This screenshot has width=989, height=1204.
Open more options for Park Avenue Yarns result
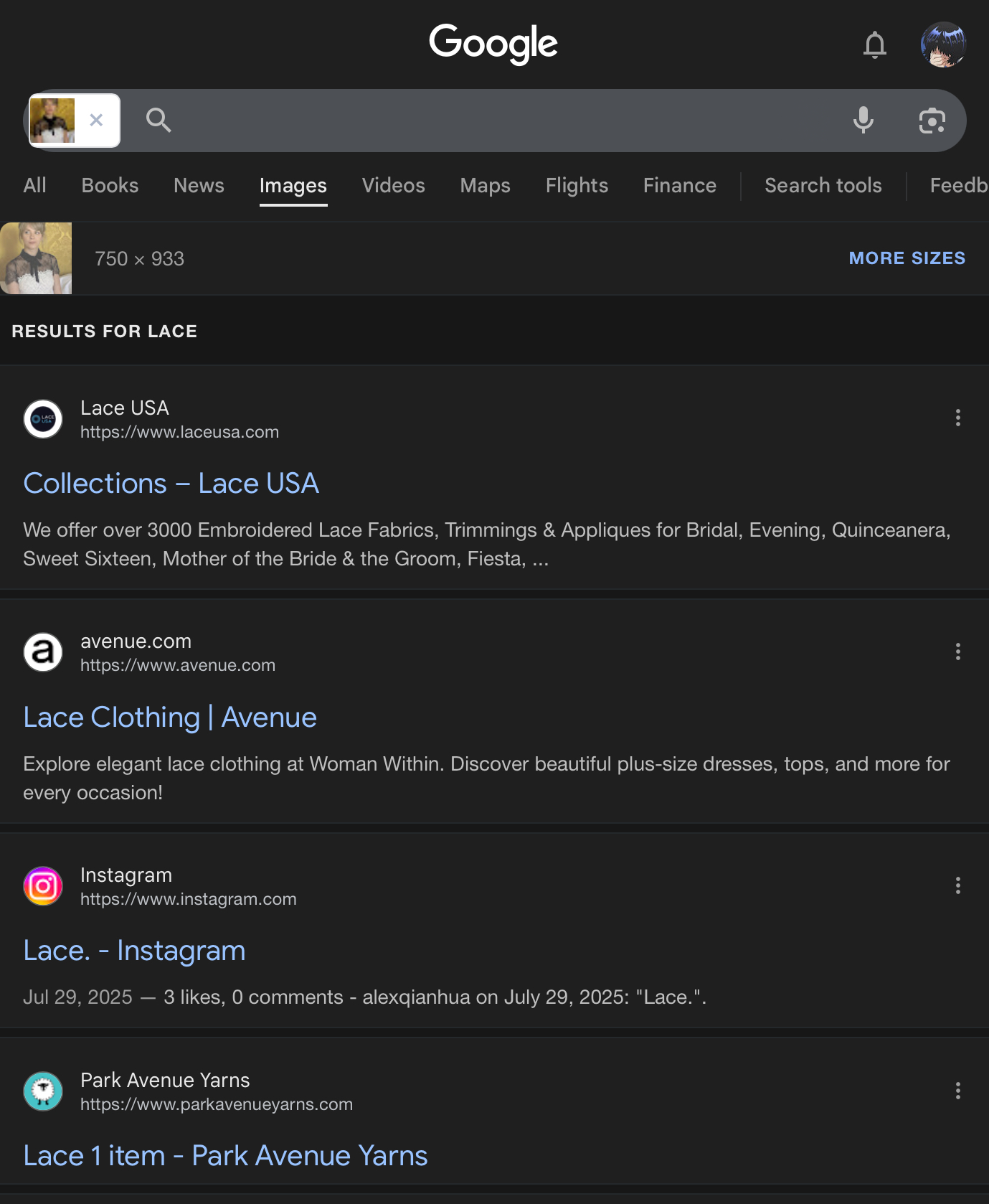[957, 1091]
